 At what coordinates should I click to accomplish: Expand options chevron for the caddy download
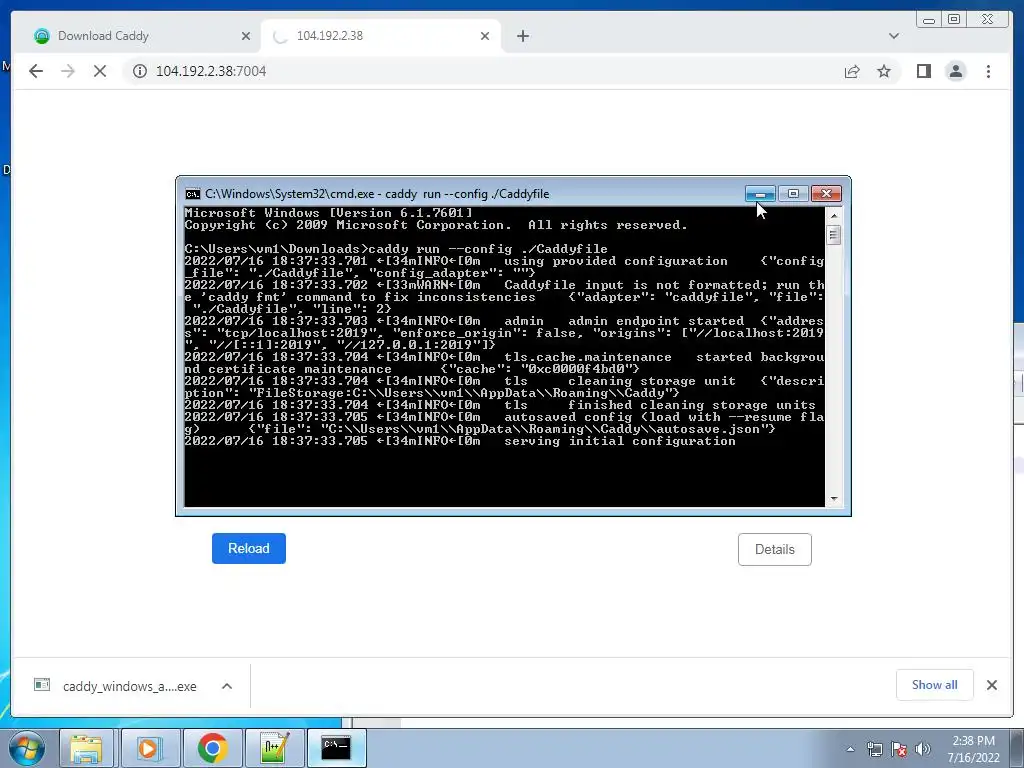click(x=227, y=686)
